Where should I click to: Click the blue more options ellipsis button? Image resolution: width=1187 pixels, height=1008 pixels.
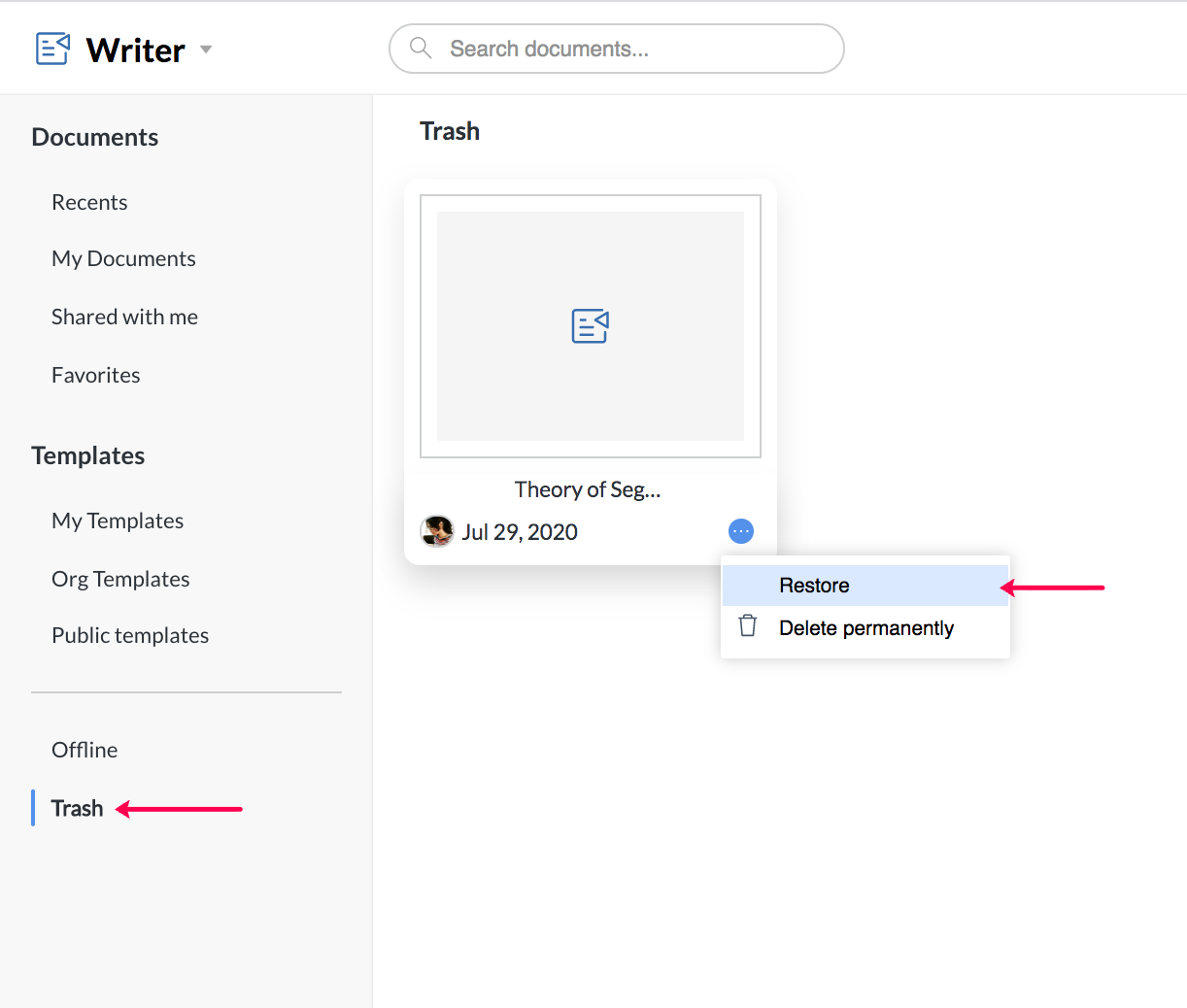pos(741,531)
